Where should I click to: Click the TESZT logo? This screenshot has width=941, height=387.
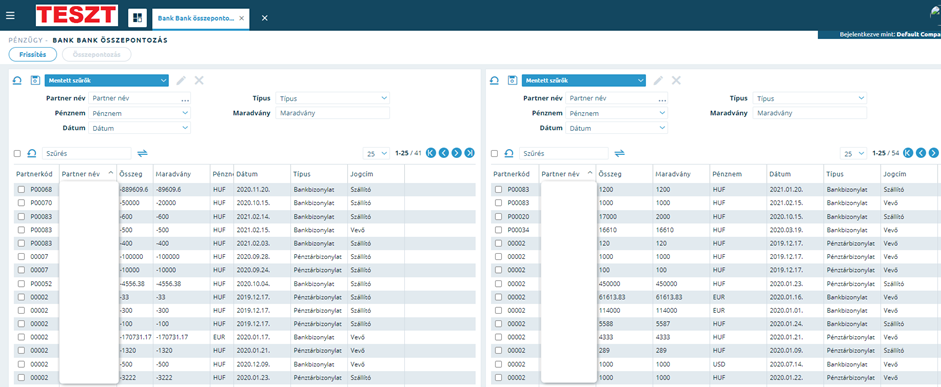(x=77, y=16)
